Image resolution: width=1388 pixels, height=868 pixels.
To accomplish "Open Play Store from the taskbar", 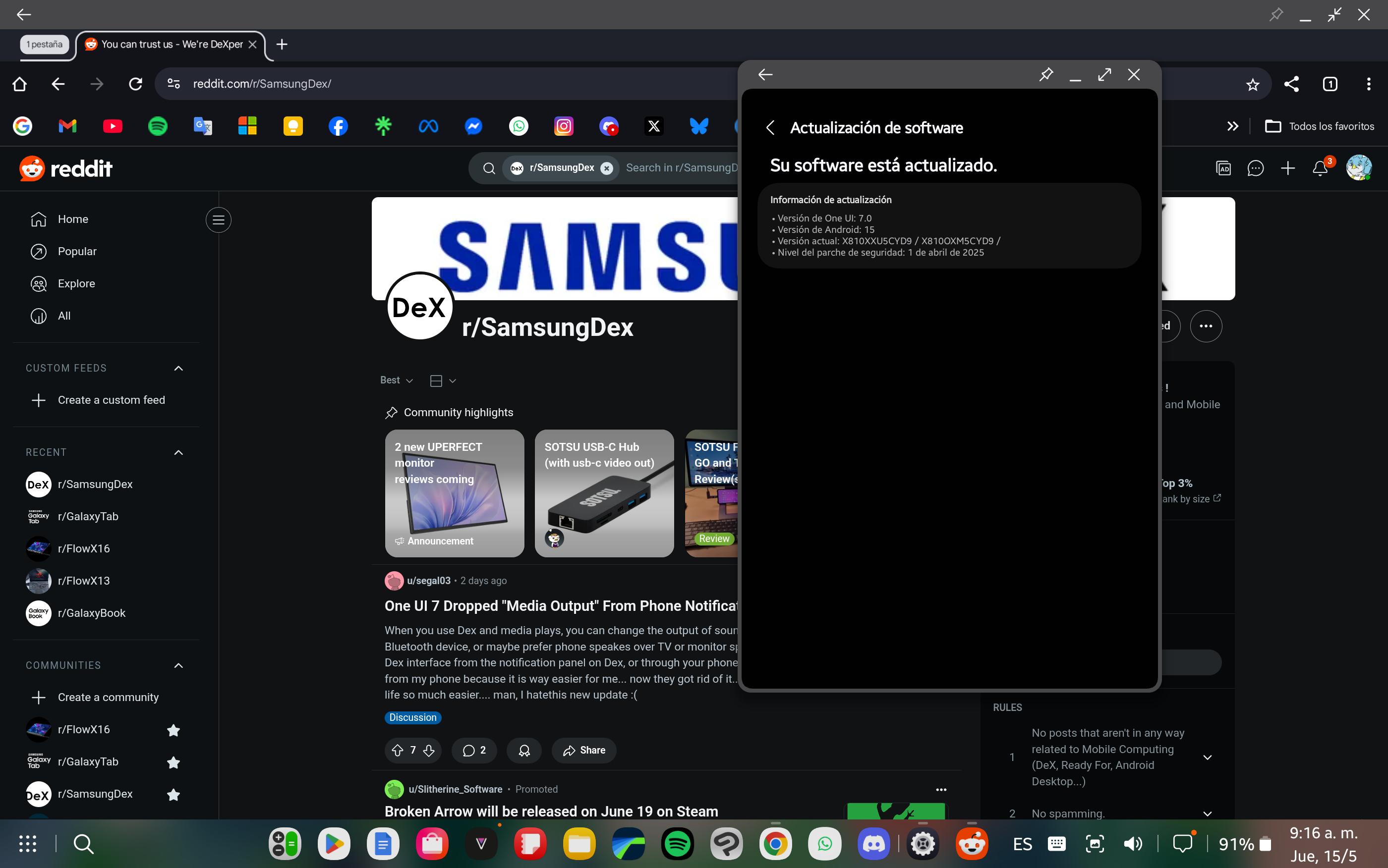I will [x=334, y=843].
